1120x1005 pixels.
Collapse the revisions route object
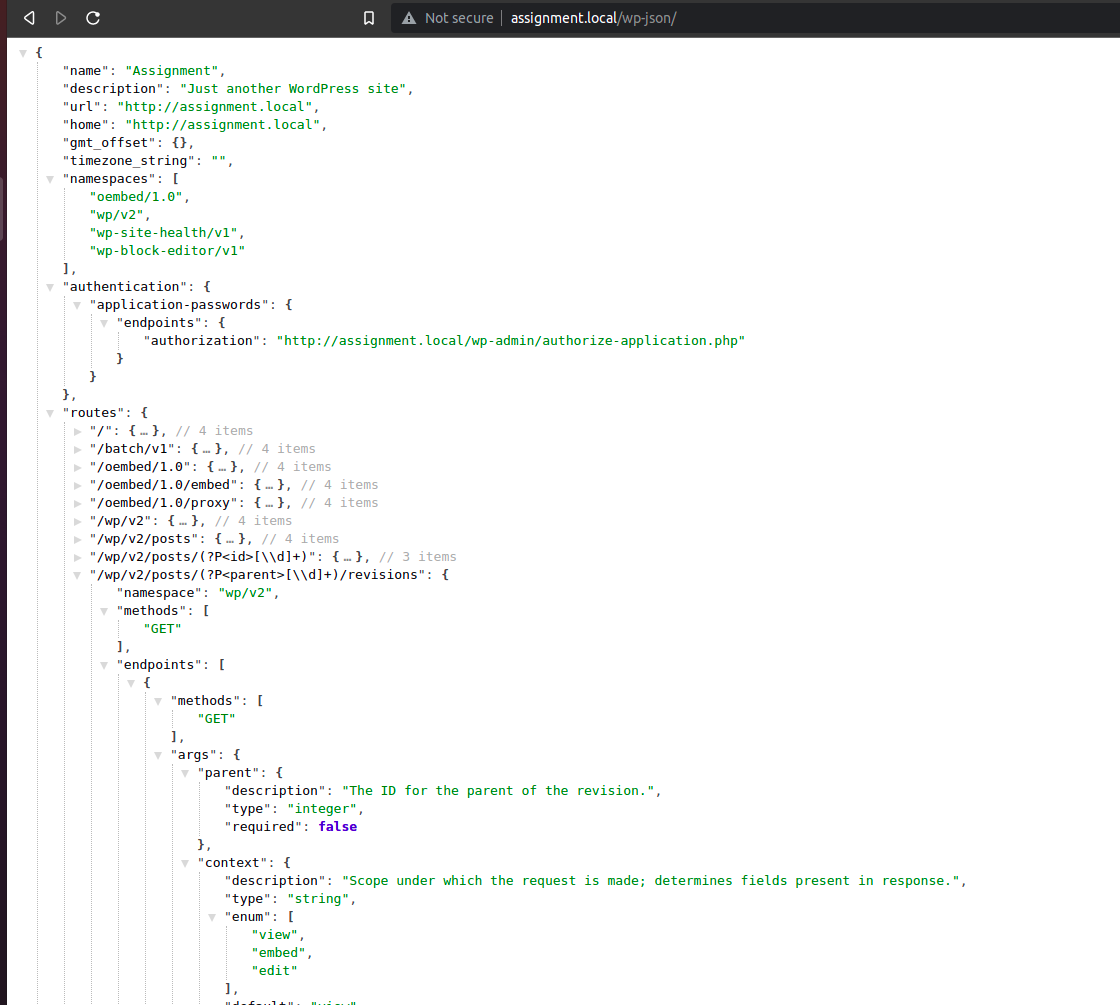tap(78, 575)
